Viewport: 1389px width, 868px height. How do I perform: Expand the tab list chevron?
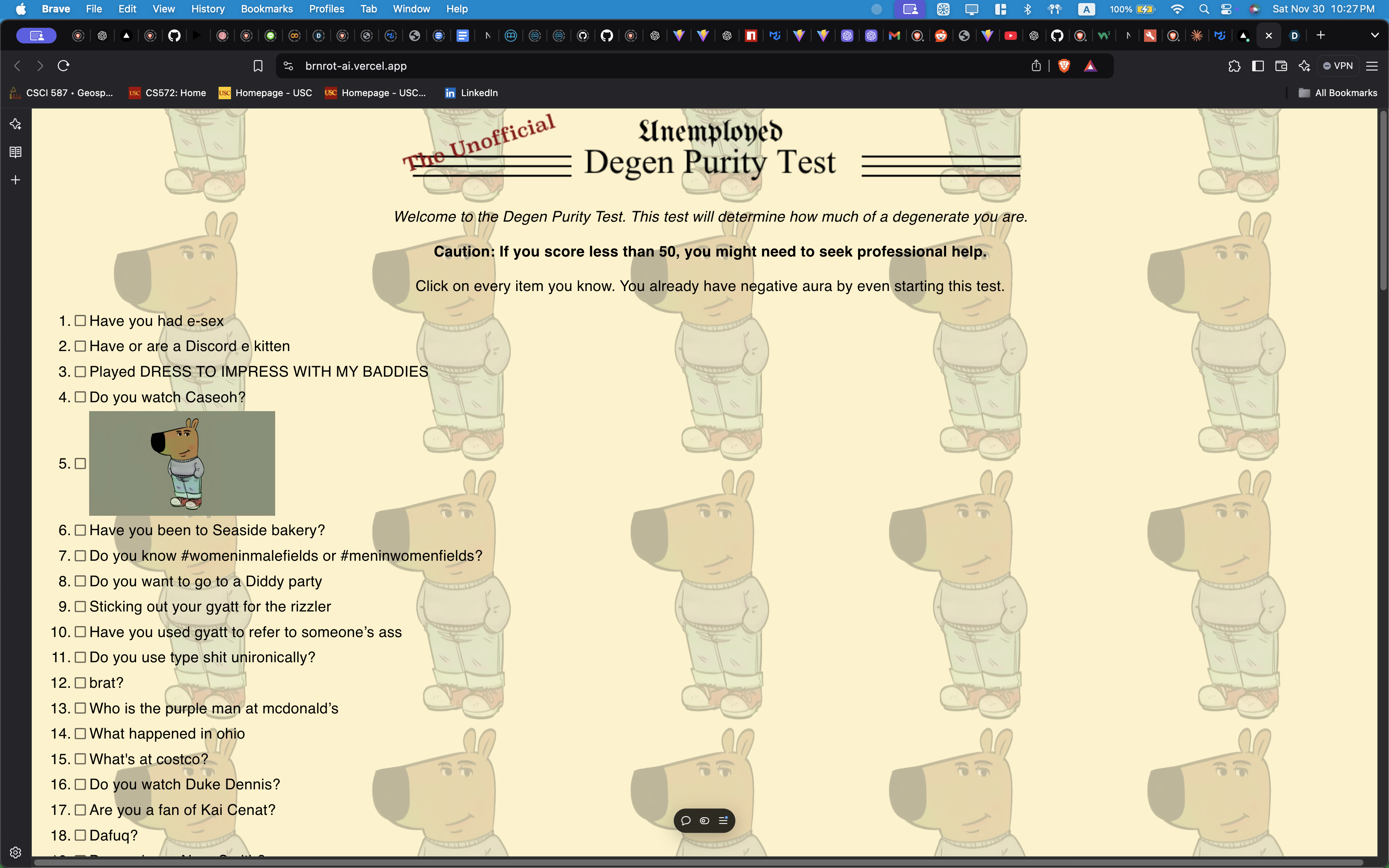click(x=1375, y=36)
